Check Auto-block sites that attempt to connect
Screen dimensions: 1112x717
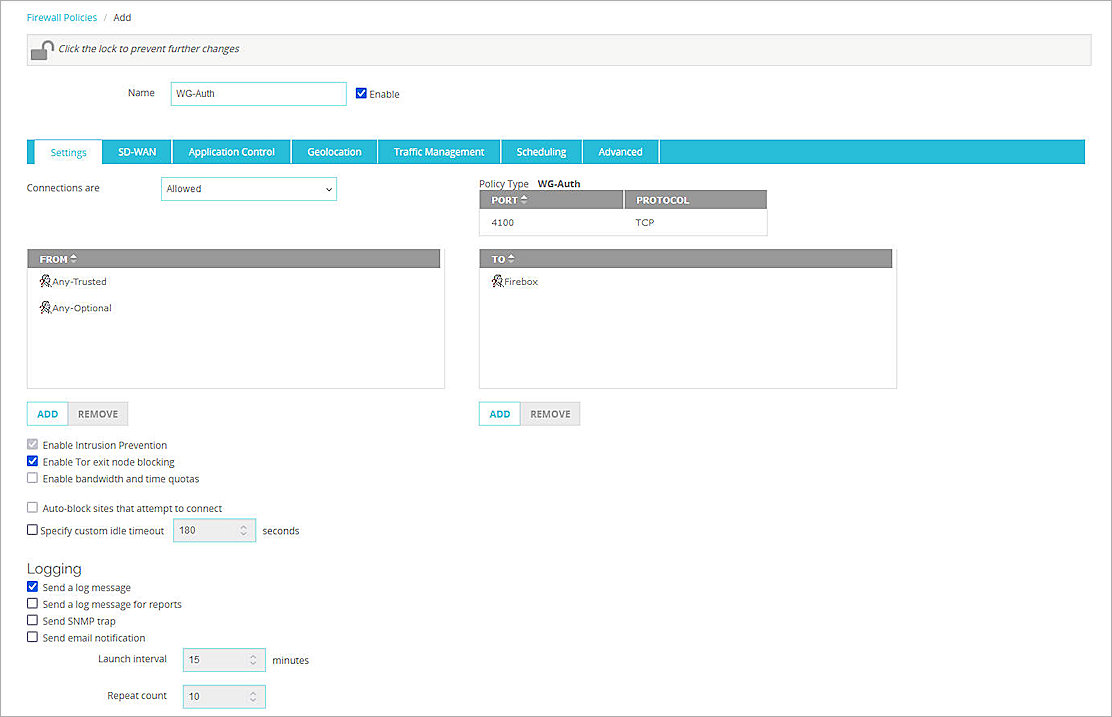32,508
